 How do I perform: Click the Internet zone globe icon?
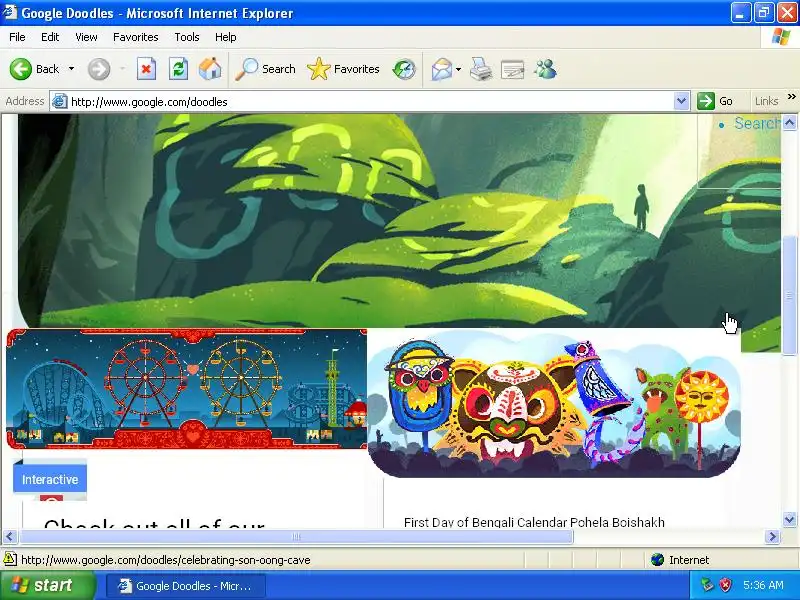657,560
